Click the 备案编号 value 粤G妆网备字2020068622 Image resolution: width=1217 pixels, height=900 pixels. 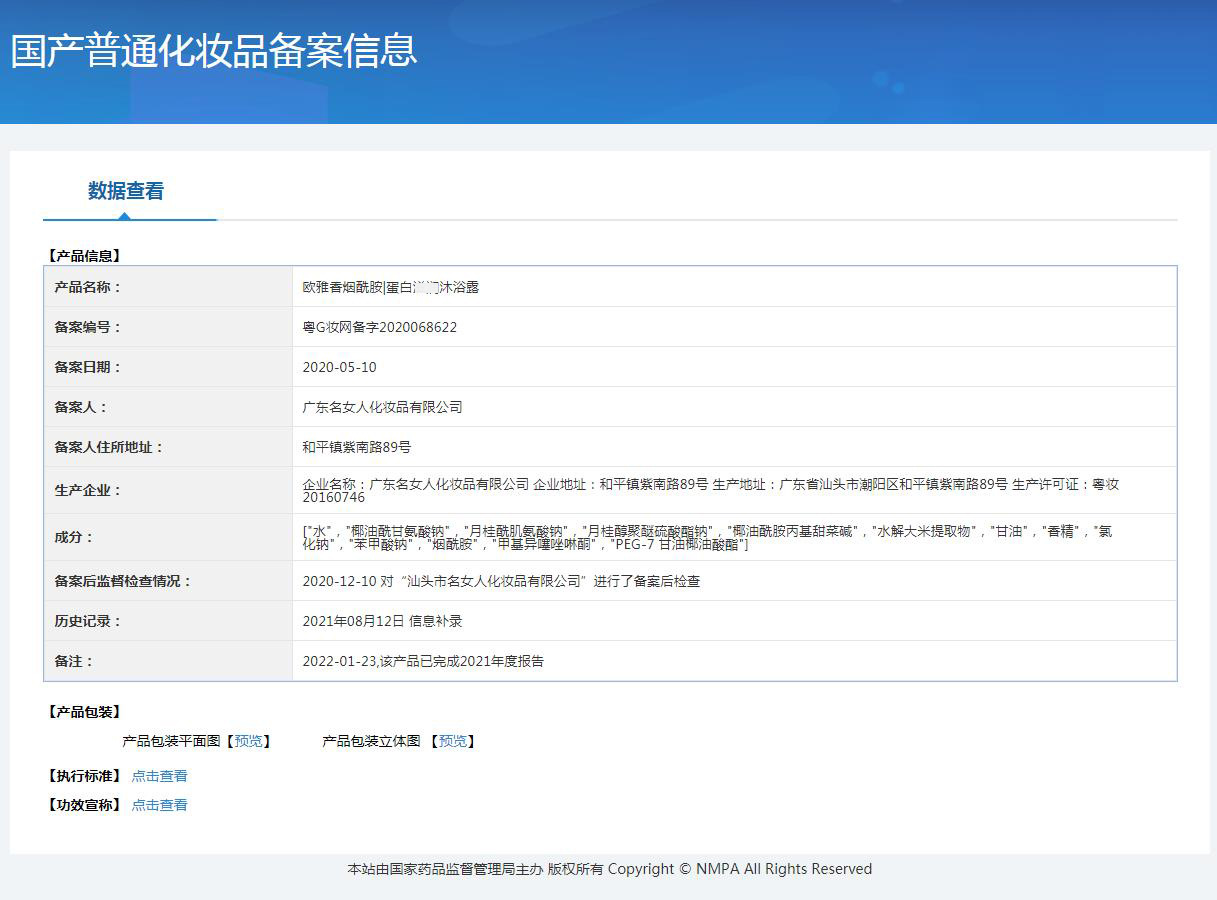pos(379,327)
